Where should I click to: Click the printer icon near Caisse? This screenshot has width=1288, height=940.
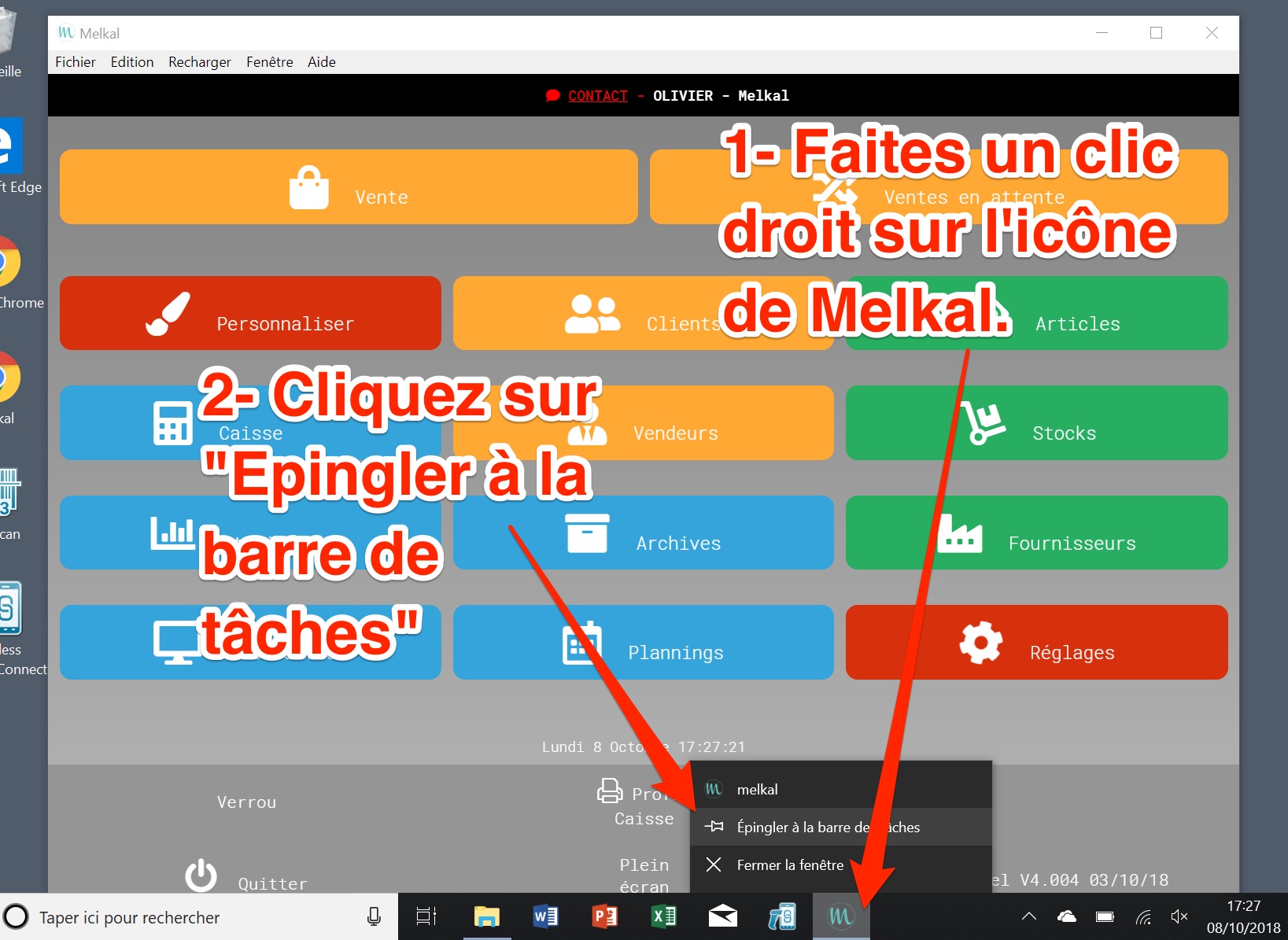tap(610, 790)
